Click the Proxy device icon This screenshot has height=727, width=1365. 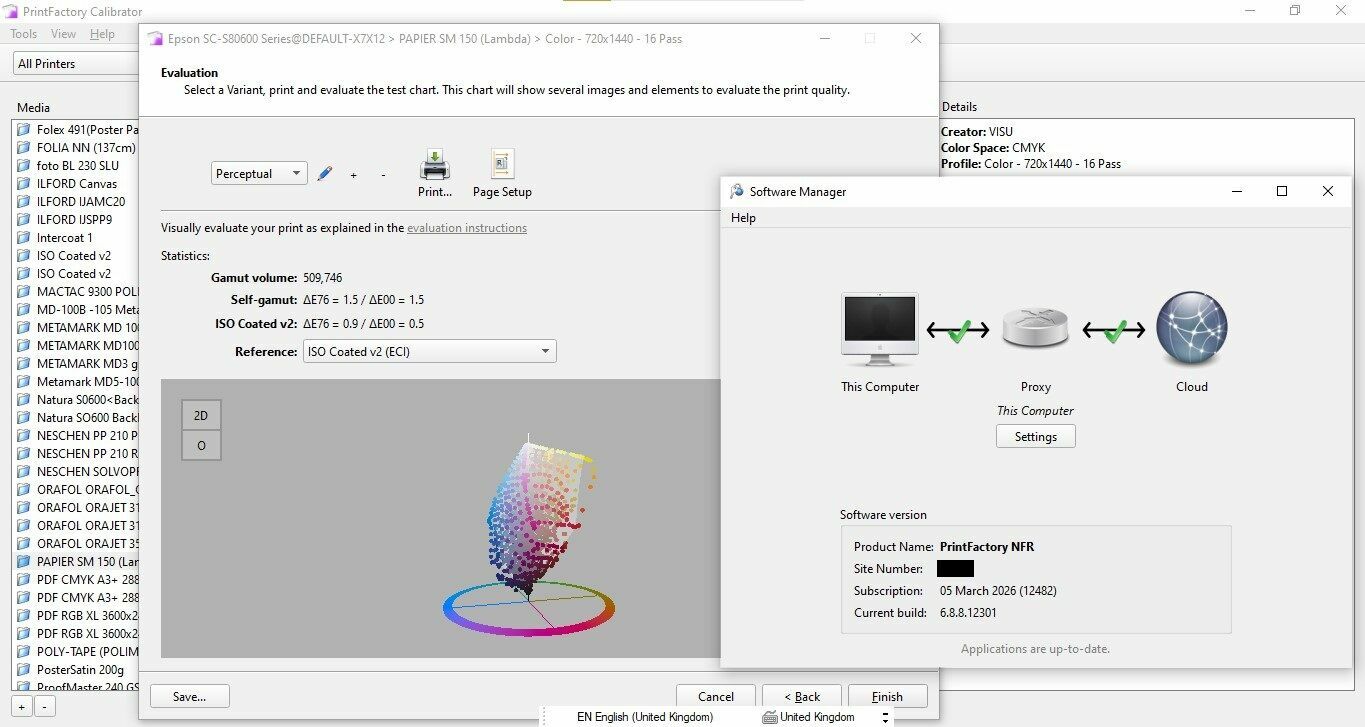[x=1035, y=328]
